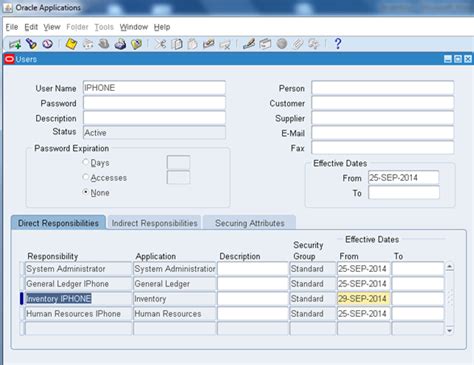This screenshot has height=365, width=474.
Task: Select the General Ledger IPhone responsibility
Action: pyautogui.click(x=79, y=284)
